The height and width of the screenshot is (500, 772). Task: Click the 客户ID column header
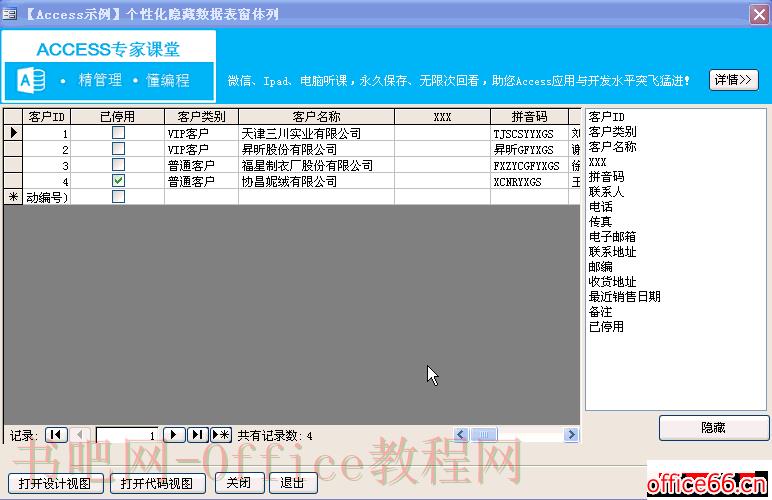(x=47, y=117)
